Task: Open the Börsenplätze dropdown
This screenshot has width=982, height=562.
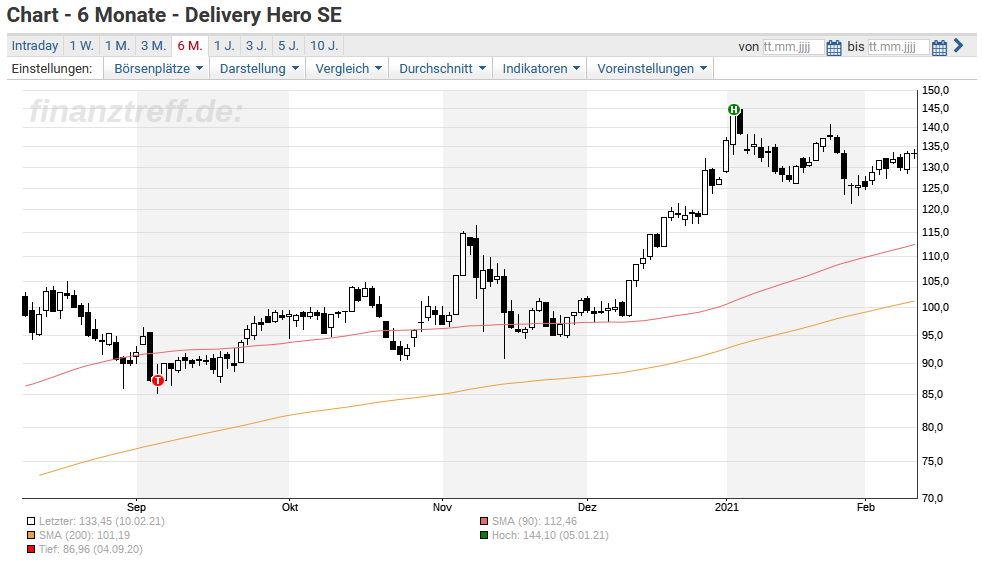Action: [x=158, y=68]
